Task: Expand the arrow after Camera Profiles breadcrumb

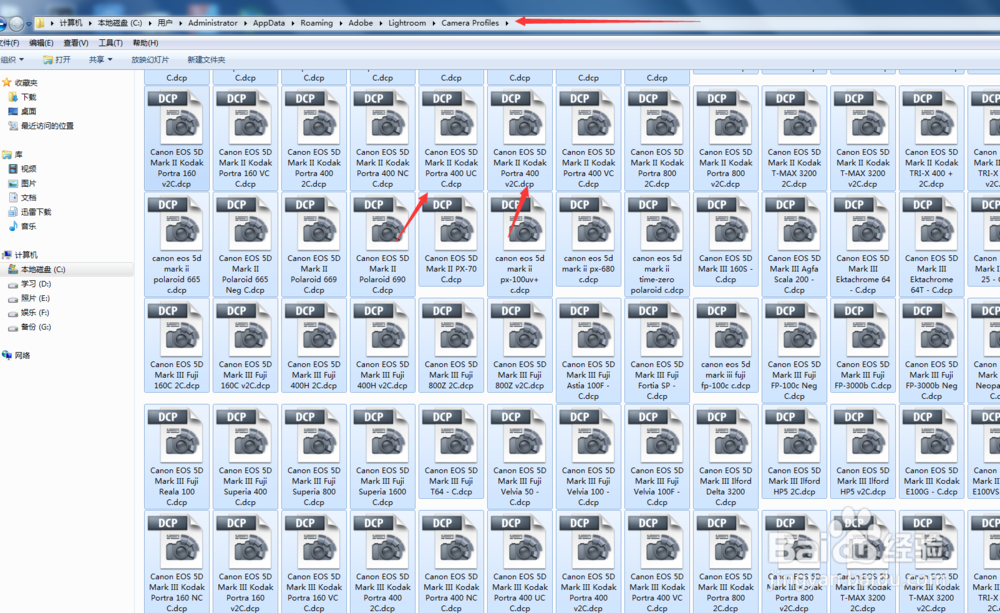Action: point(507,23)
